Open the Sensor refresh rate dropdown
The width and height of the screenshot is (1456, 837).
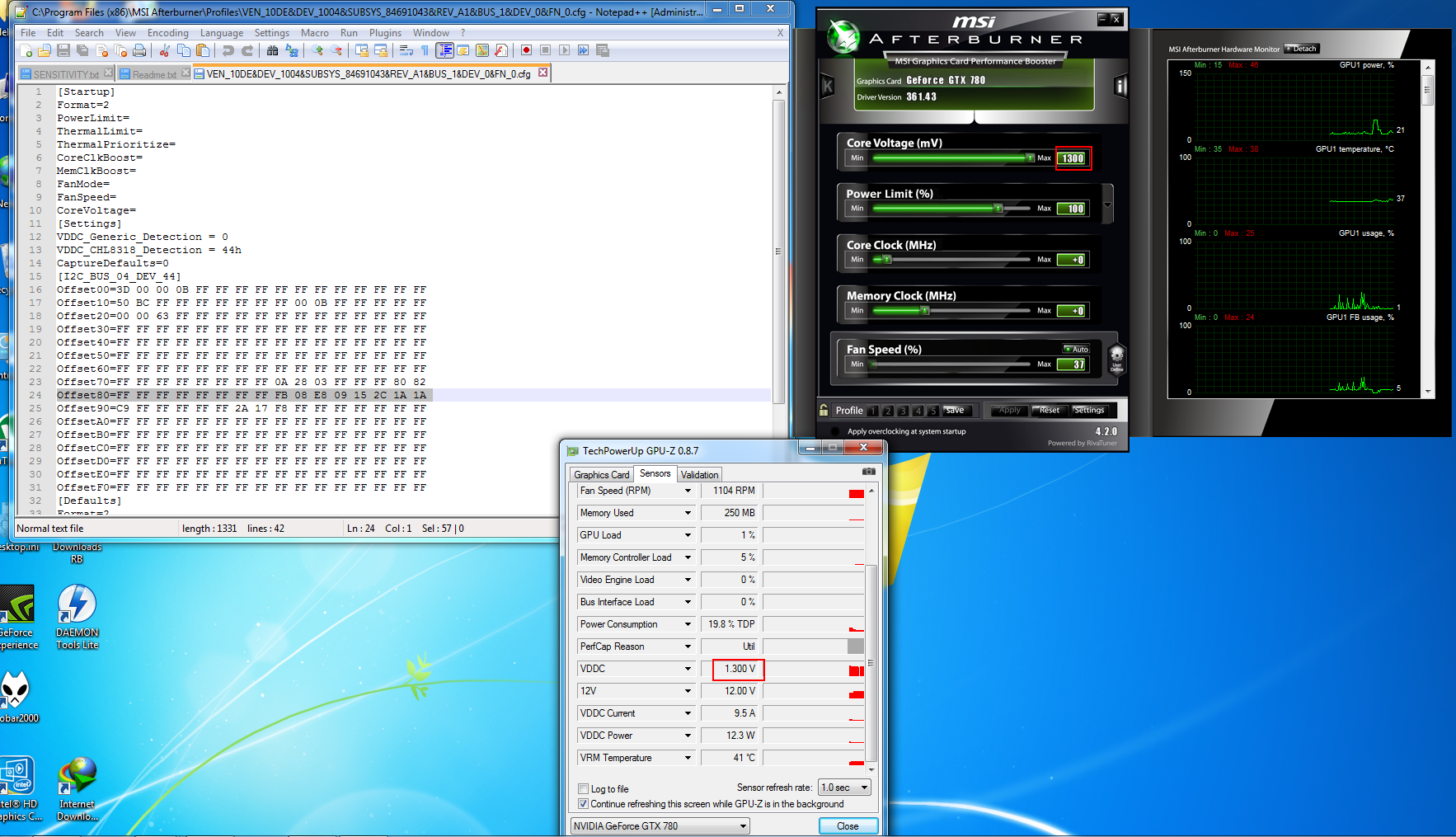[x=844, y=788]
